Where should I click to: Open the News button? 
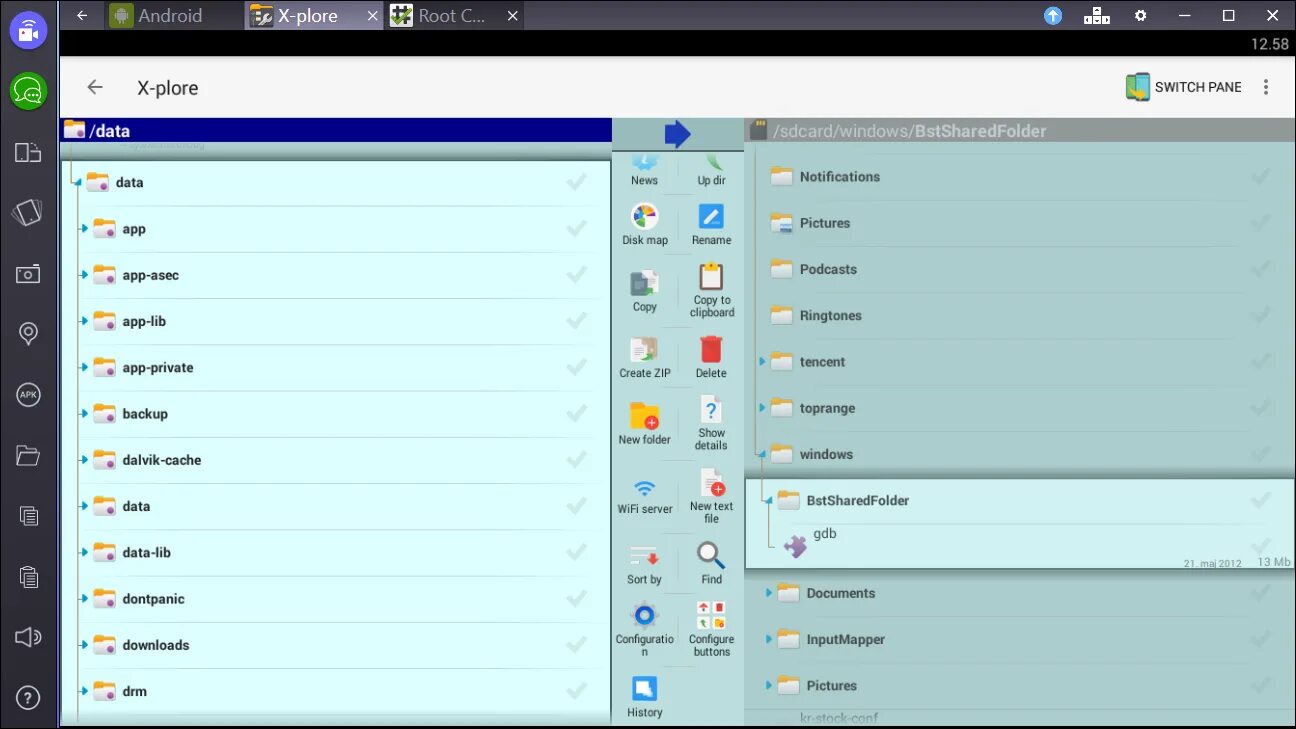[644, 168]
